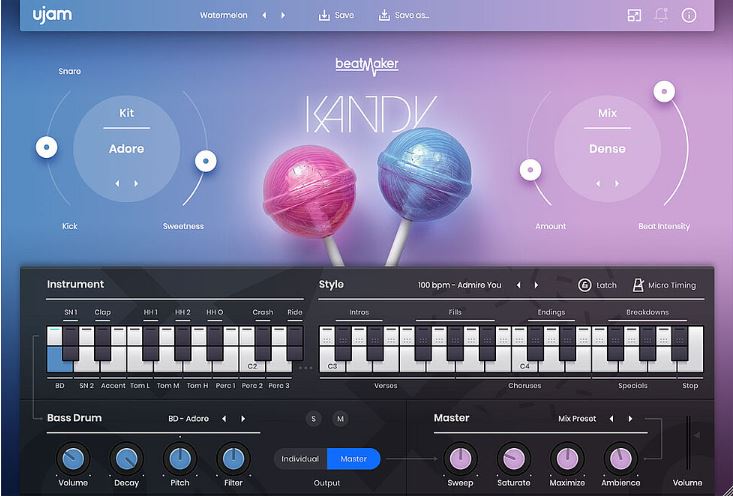Click the Save as icon button
This screenshot has width=733, height=498.
(384, 15)
